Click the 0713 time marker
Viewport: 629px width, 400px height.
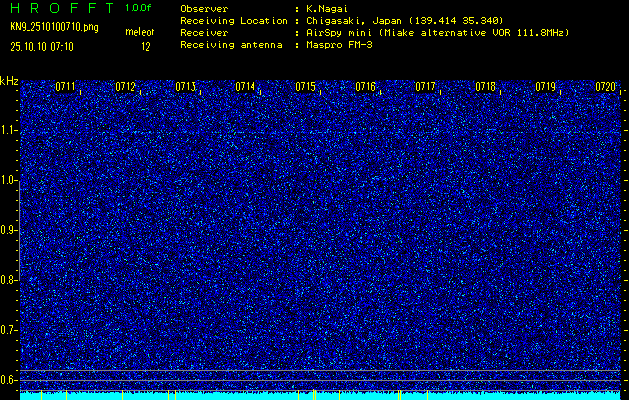[x=186, y=87]
